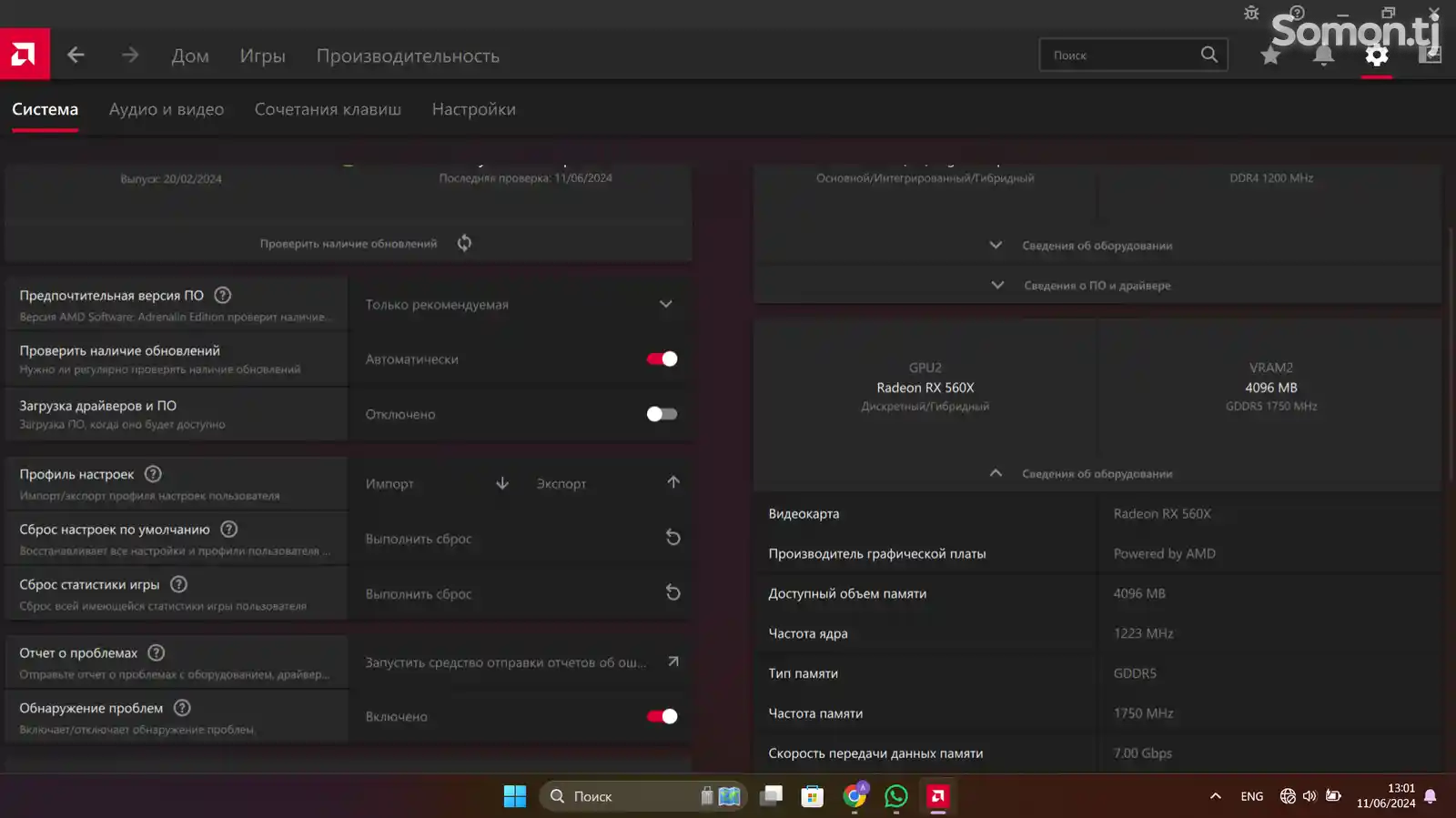Open favorites star icon
This screenshot has height=818, width=1456.
(x=1270, y=56)
